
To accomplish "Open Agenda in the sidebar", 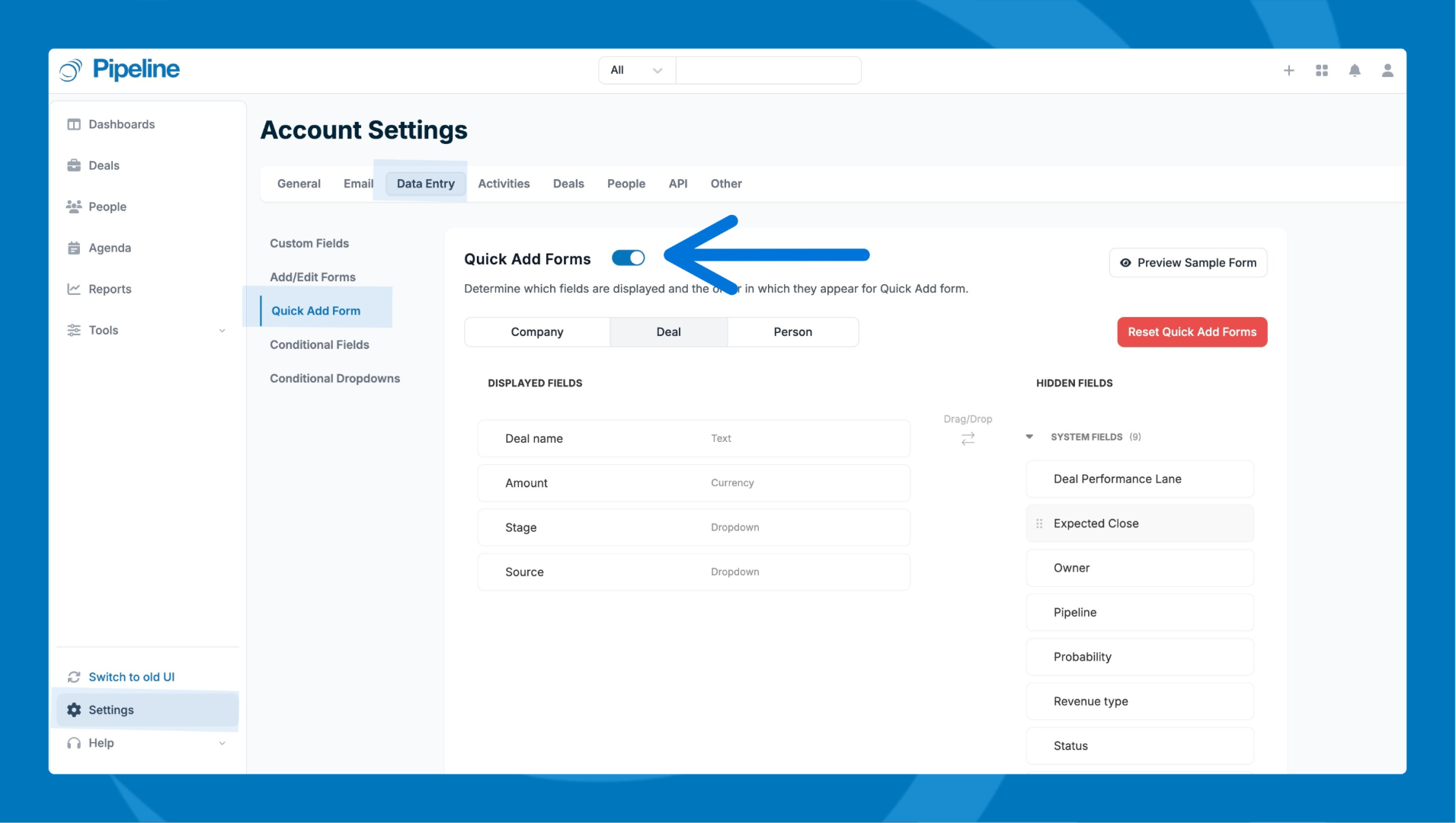I will (x=110, y=248).
